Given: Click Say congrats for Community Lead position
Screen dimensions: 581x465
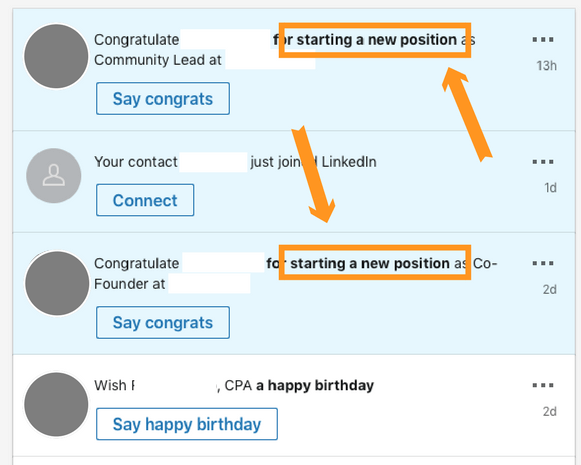Looking at the screenshot, I should click(163, 99).
